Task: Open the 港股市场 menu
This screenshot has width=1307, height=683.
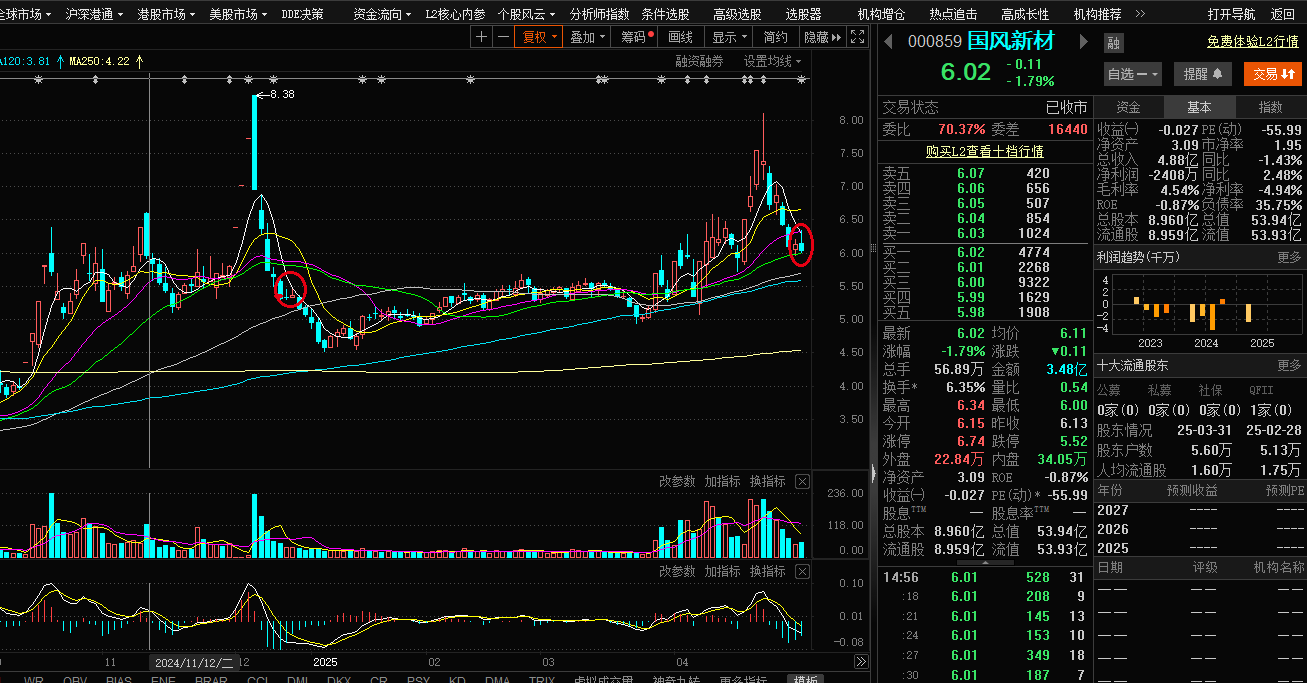Action: (167, 14)
